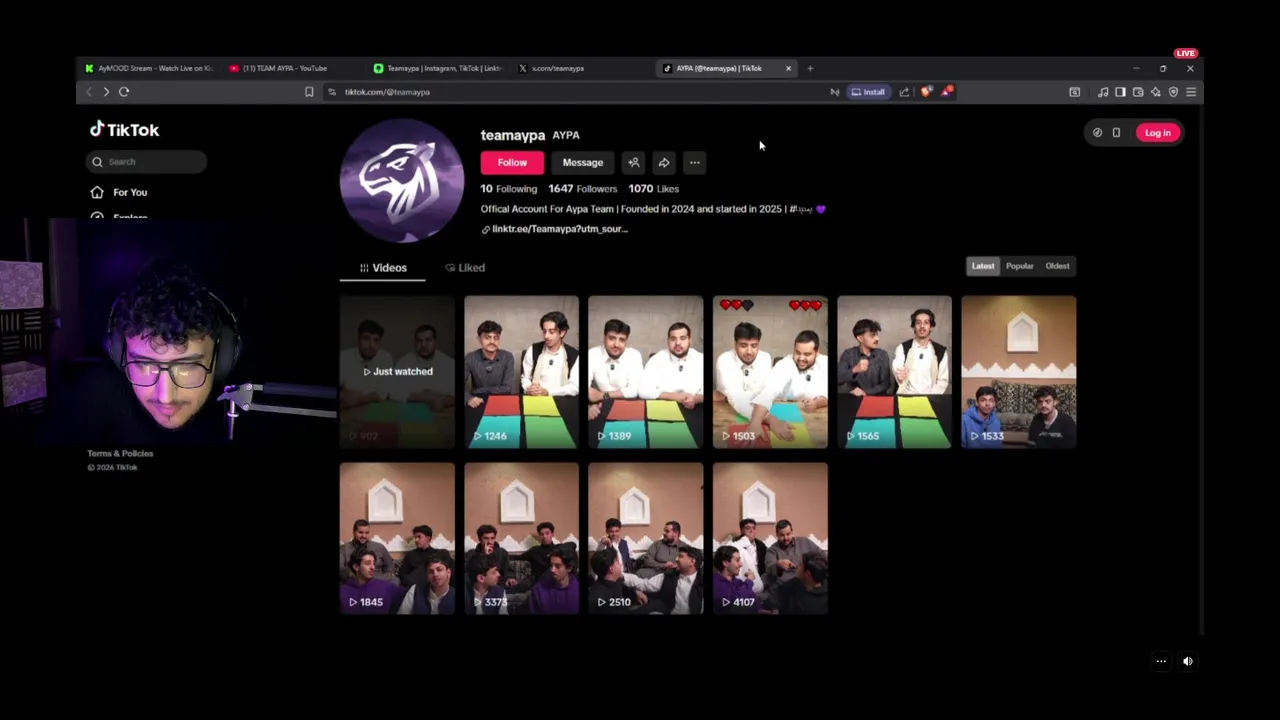Click the Brave shields lion icon
Image resolution: width=1280 pixels, height=720 pixels.
point(926,92)
